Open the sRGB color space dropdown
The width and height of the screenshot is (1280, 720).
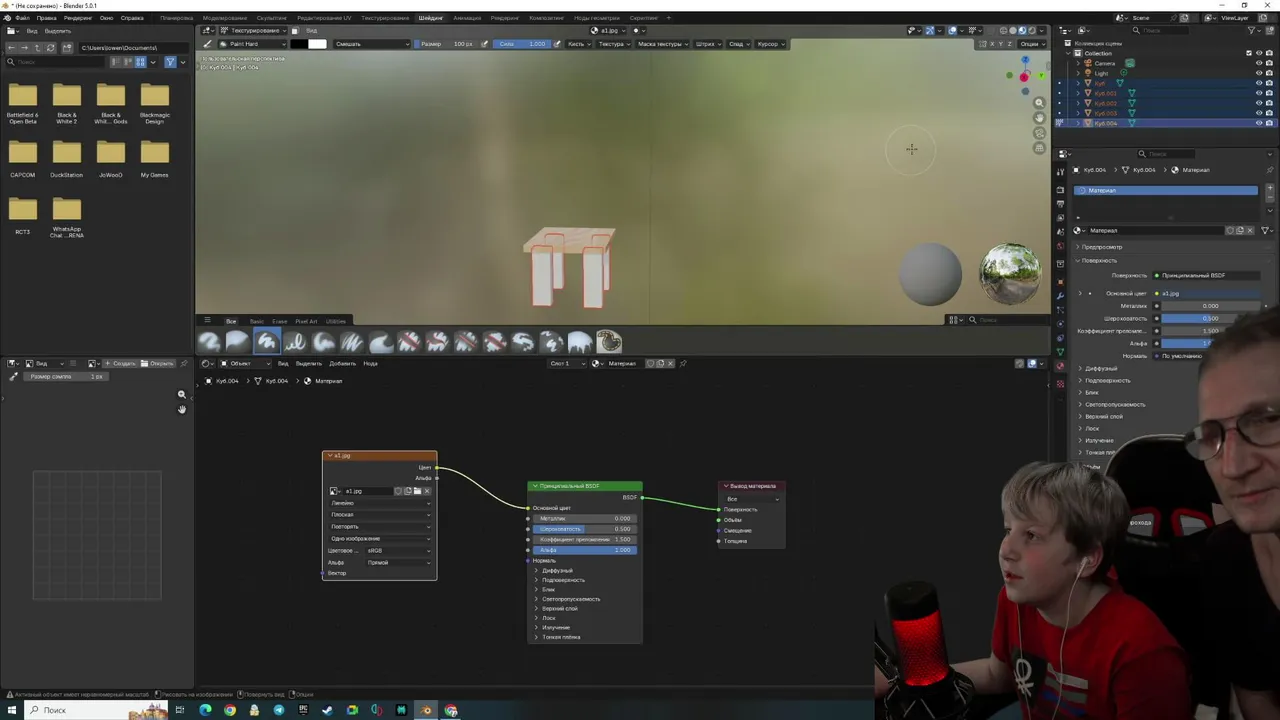coord(398,551)
